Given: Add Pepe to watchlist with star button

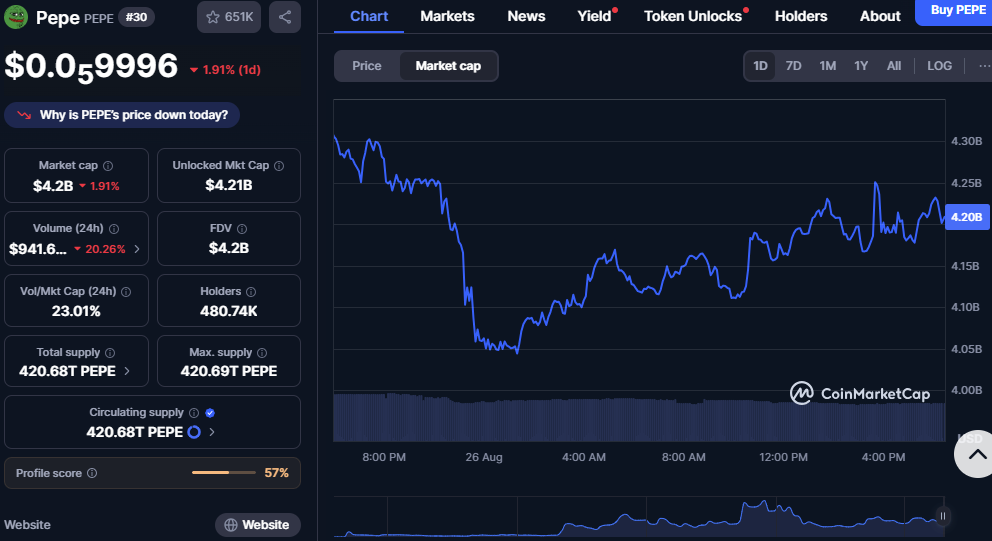Looking at the screenshot, I should (229, 17).
